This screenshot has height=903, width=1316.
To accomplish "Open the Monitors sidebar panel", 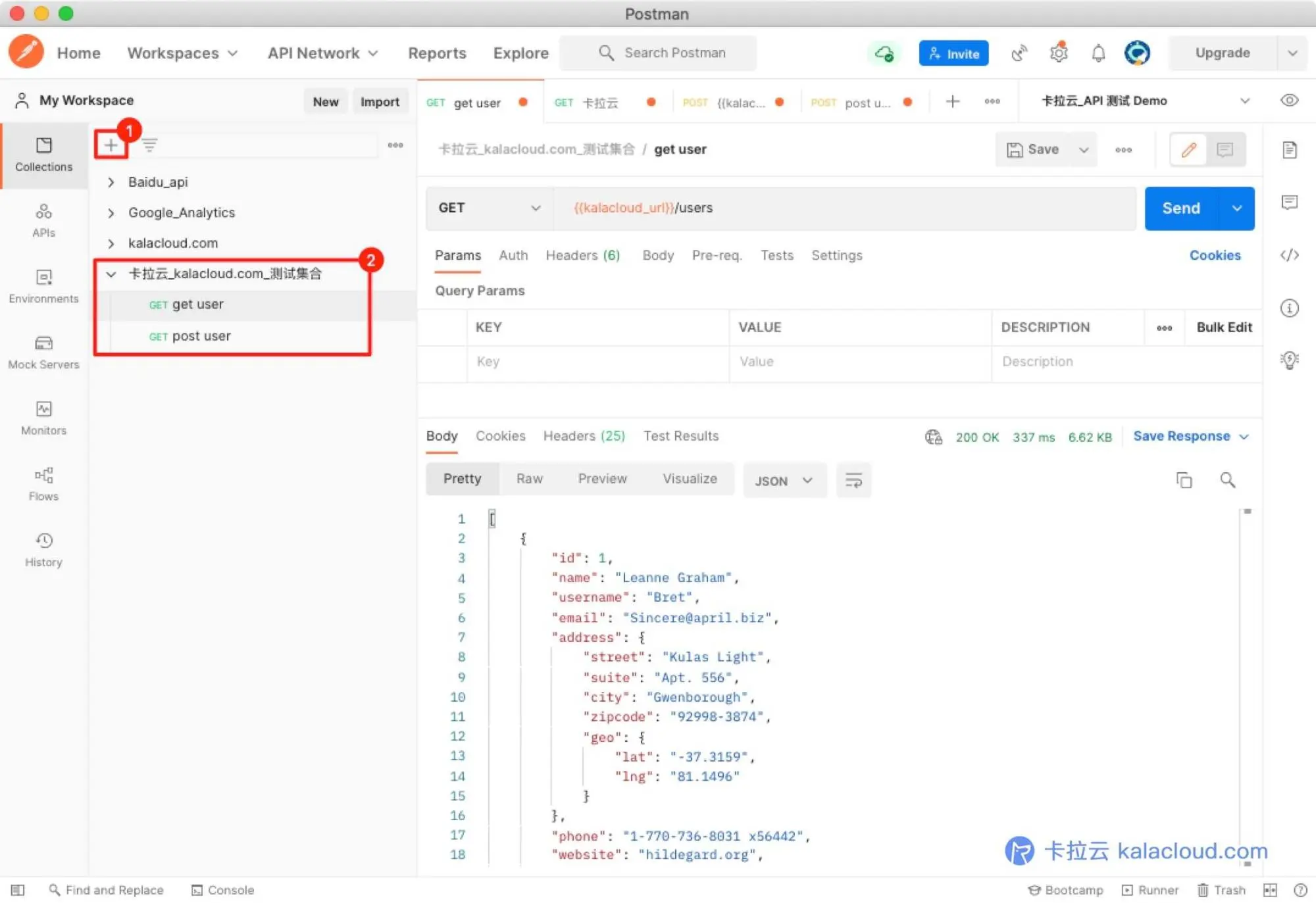I will [43, 418].
